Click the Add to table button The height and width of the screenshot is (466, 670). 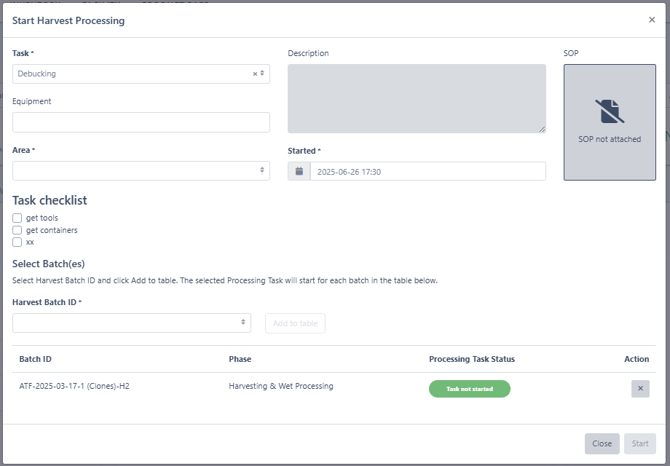pyautogui.click(x=295, y=323)
